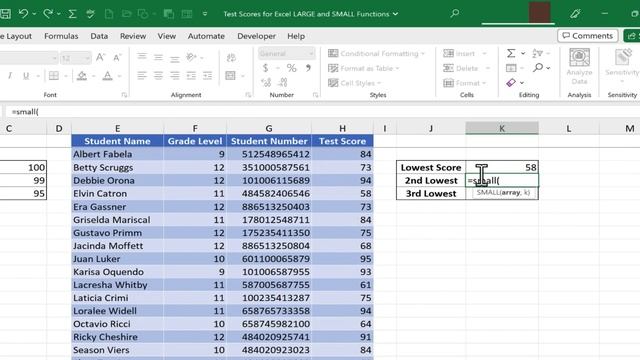640x360 pixels.
Task: Toggle Bottom Align in Alignment group
Action: [175, 58]
